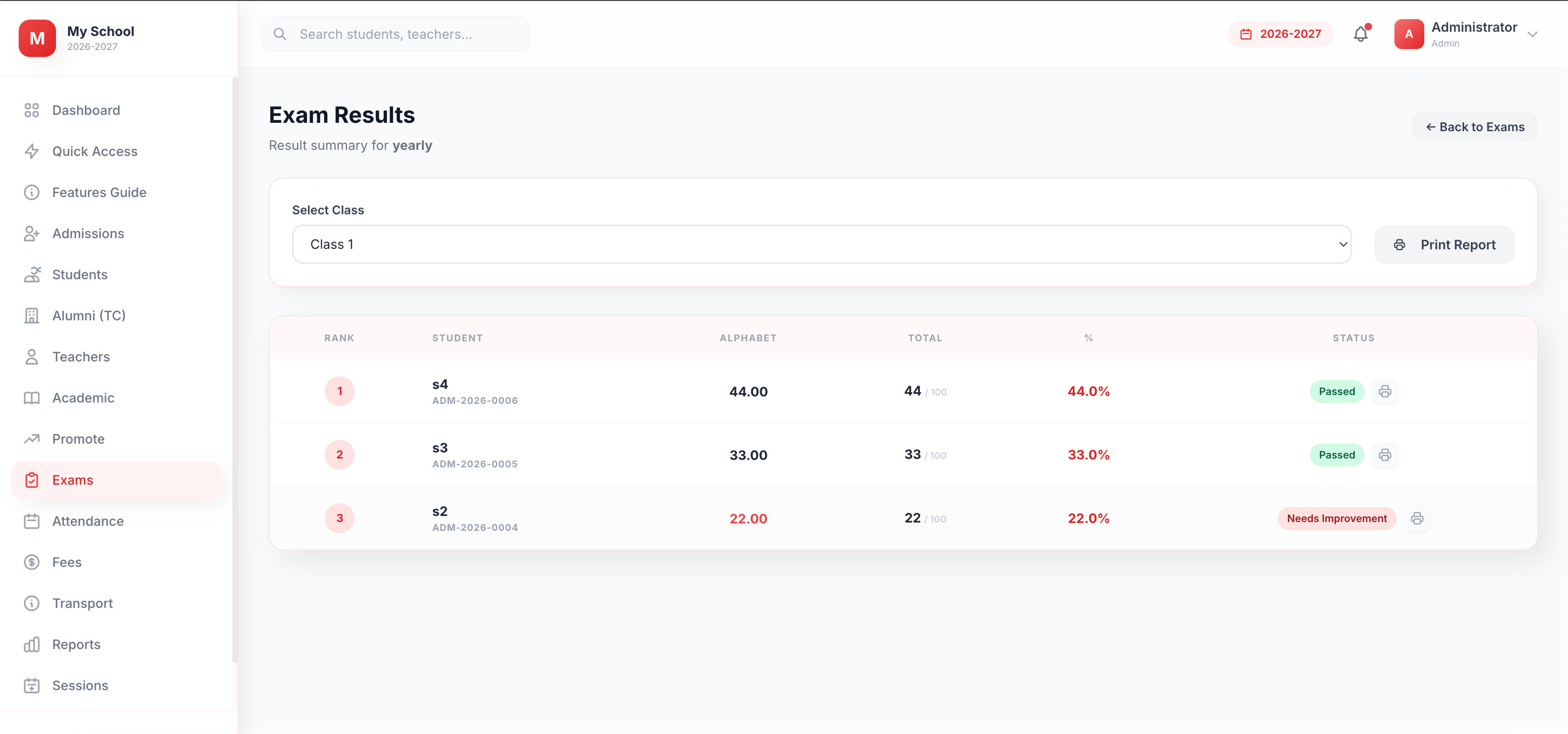
Task: Open Dashboard from the sidebar
Action: (x=86, y=110)
